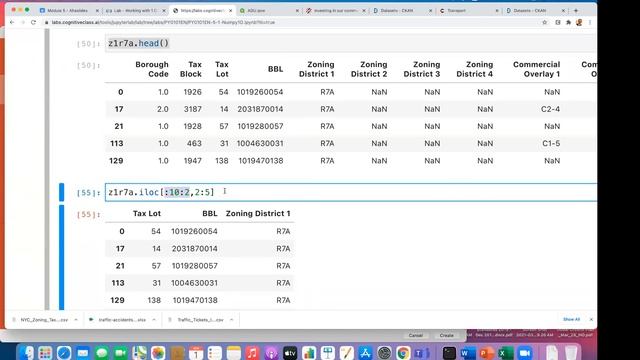Image resolution: width=640 pixels, height=360 pixels.
Task: Open Launchpad in the Dock
Action: pyautogui.click(x=45, y=353)
